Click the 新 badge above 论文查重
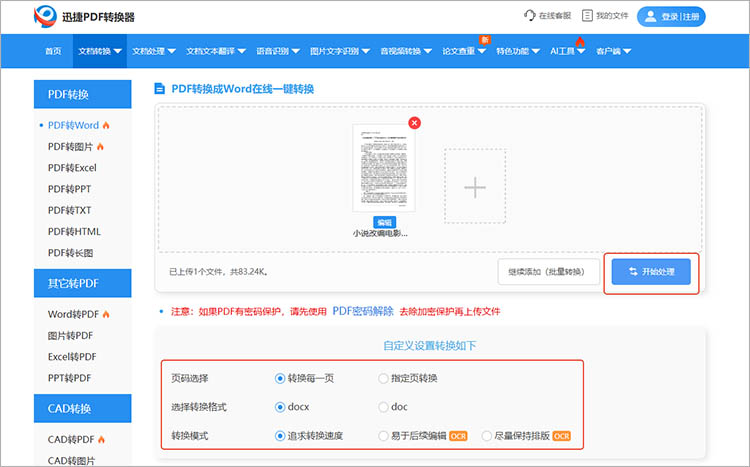The height and width of the screenshot is (467, 750). 485,40
